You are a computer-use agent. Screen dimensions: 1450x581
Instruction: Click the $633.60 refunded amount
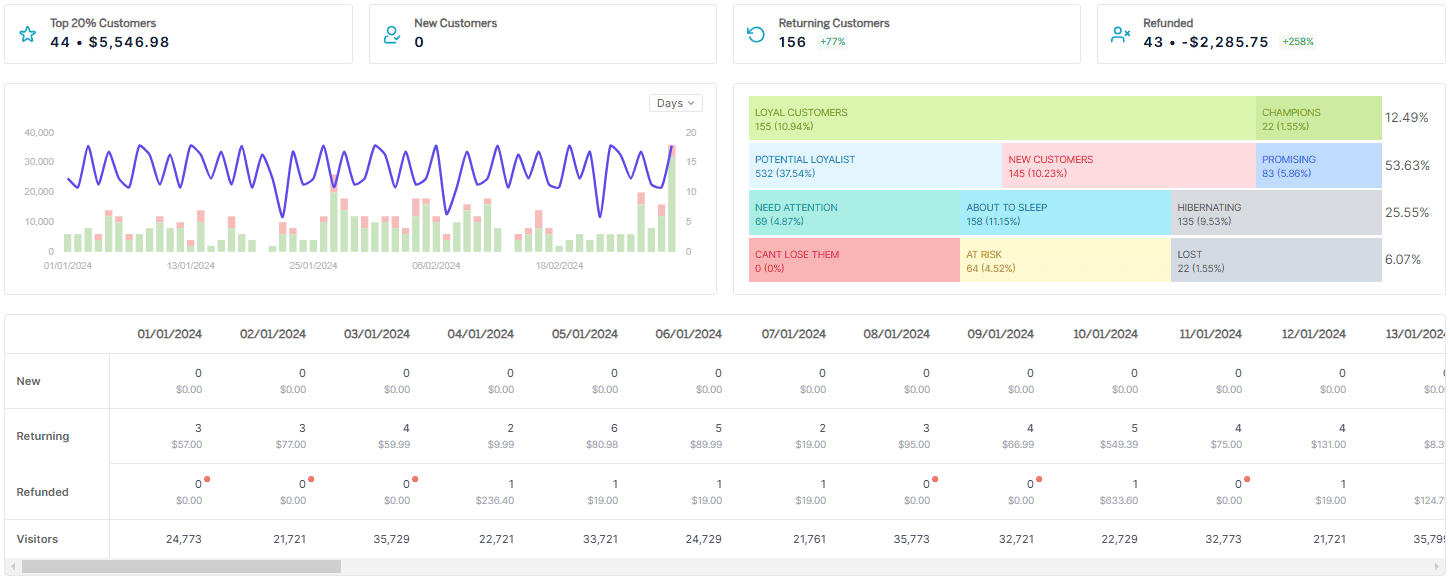click(1118, 500)
